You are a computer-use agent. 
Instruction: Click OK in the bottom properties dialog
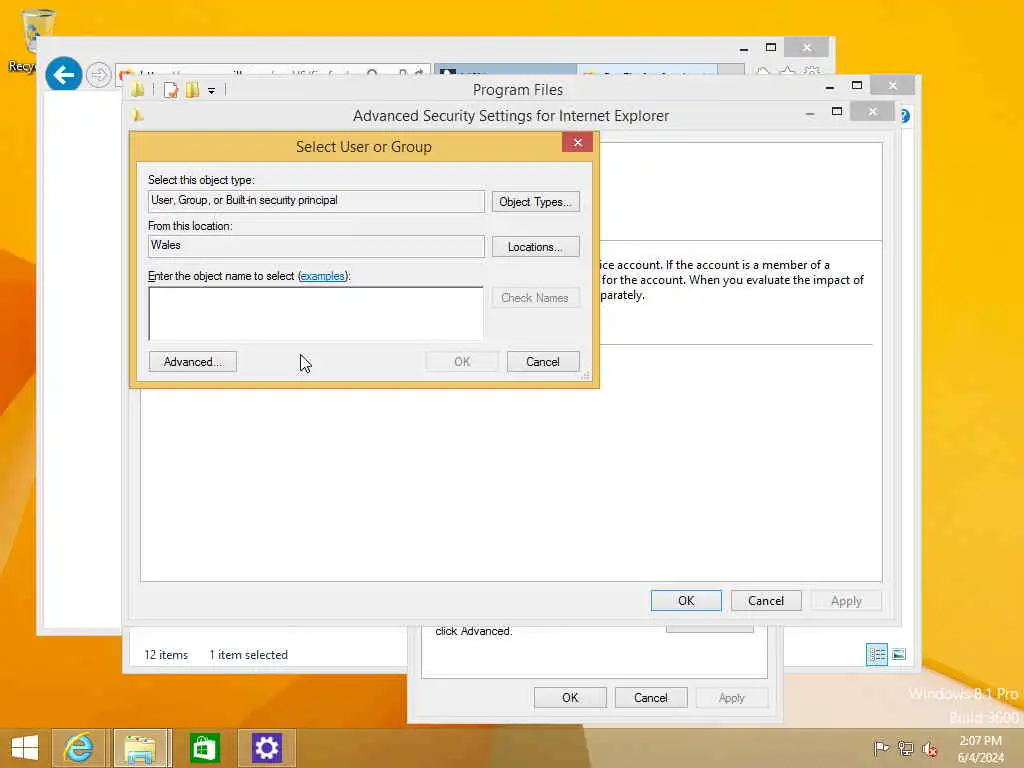[x=570, y=697]
